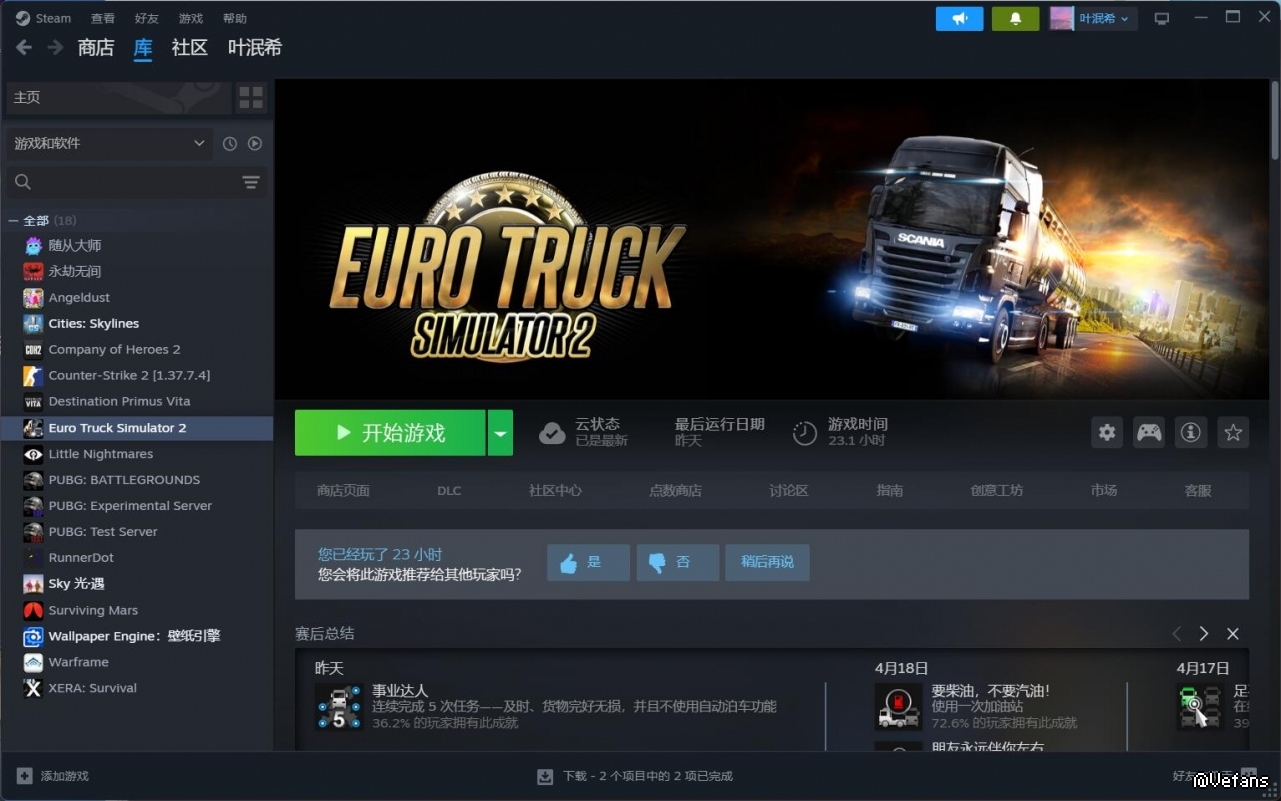Expand the 游戏和软件 filter dropdown
The width and height of the screenshot is (1281, 801).
point(110,143)
